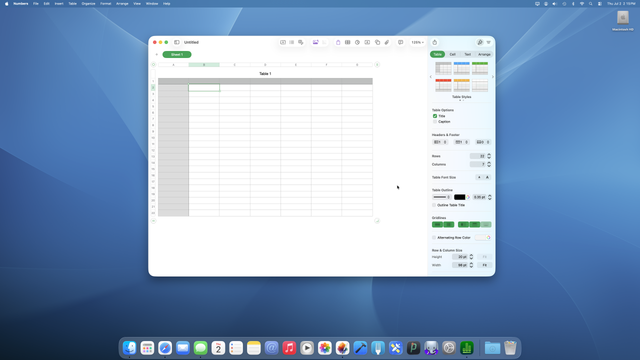Viewport: 640px width, 360px height.
Task: Show previous table styles with left chevron
Action: (x=431, y=77)
